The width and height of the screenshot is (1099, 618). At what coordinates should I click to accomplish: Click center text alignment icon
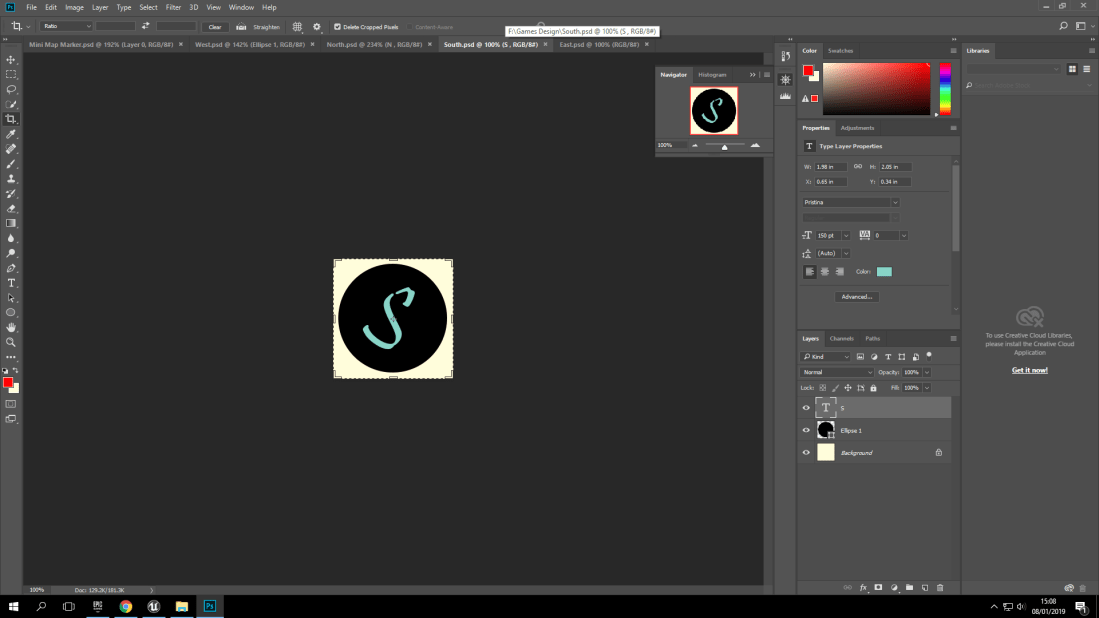coord(825,272)
